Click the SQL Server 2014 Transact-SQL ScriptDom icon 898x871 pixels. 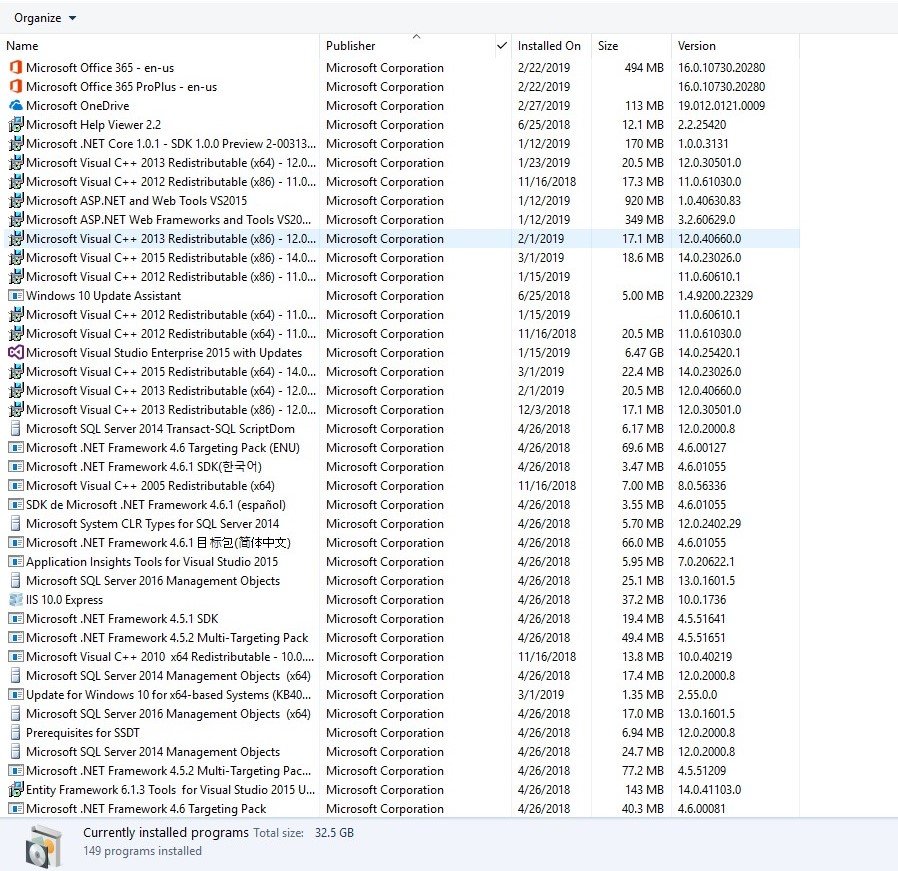tap(16, 428)
